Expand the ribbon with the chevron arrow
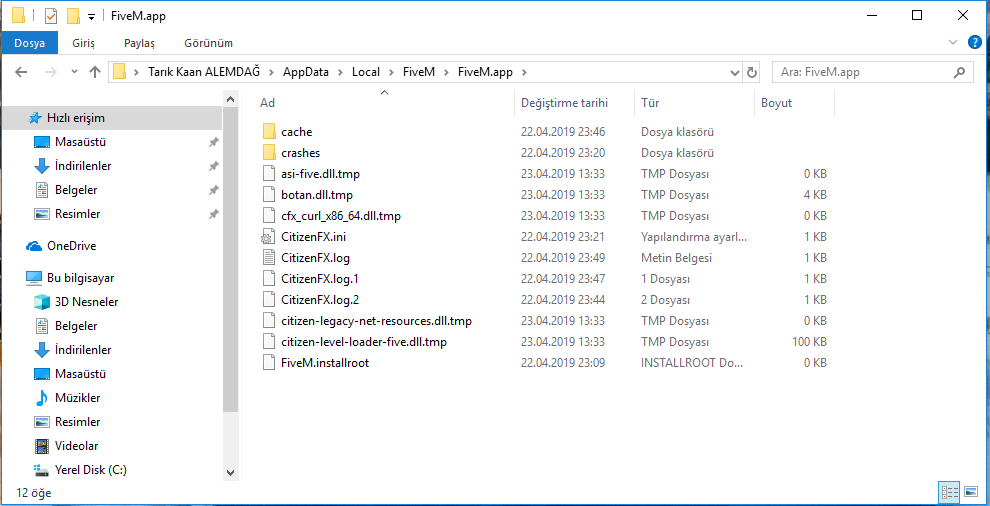This screenshot has width=990, height=506. click(x=952, y=42)
